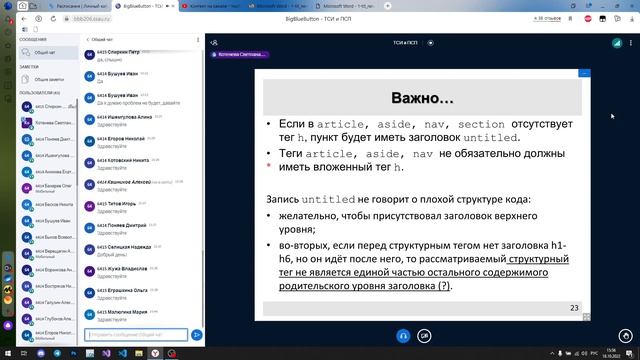Open Общие заметки shared notes
Image resolution: width=640 pixels, height=360 pixels.
(x=48, y=79)
